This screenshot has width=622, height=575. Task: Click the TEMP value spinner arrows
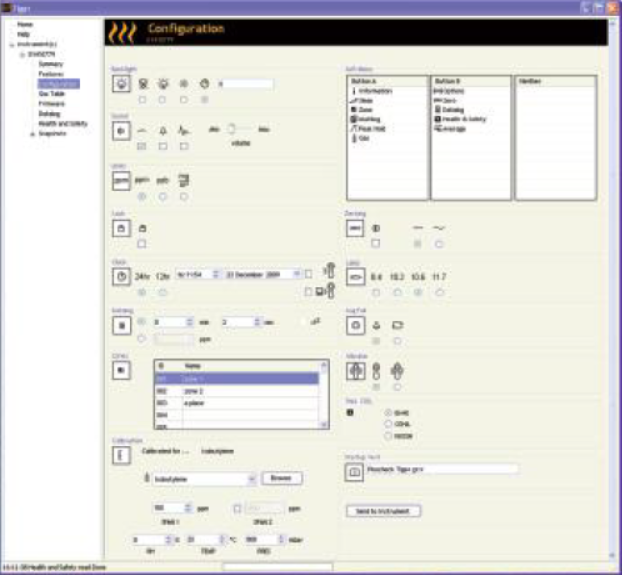[222, 539]
